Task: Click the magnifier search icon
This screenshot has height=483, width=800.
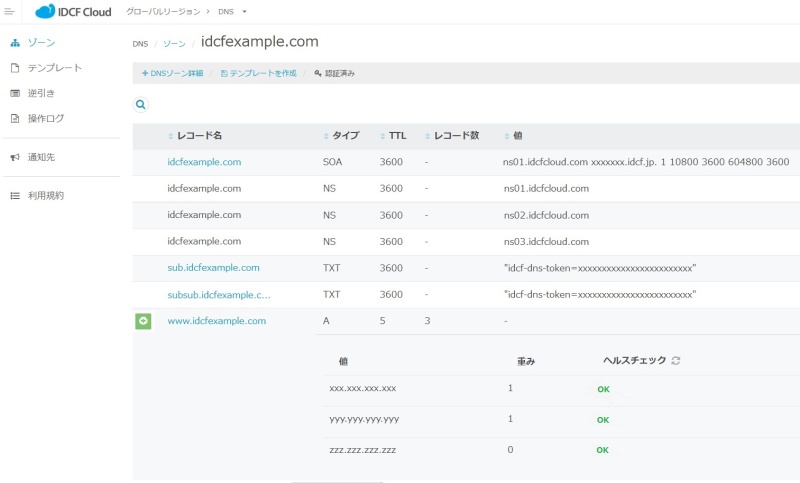Action: coord(141,104)
